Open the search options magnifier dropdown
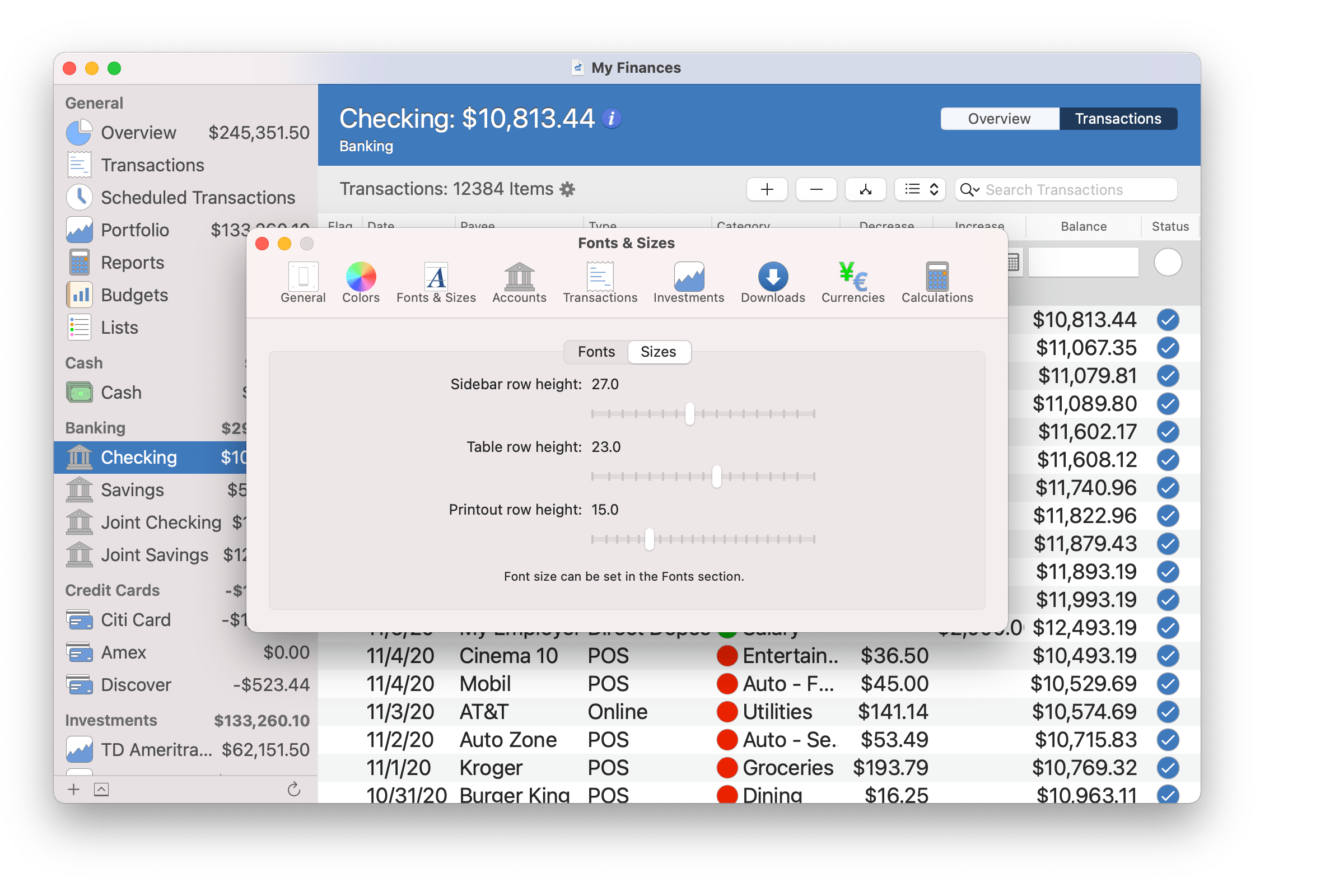Viewport: 1344px width, 896px height. pos(970,190)
